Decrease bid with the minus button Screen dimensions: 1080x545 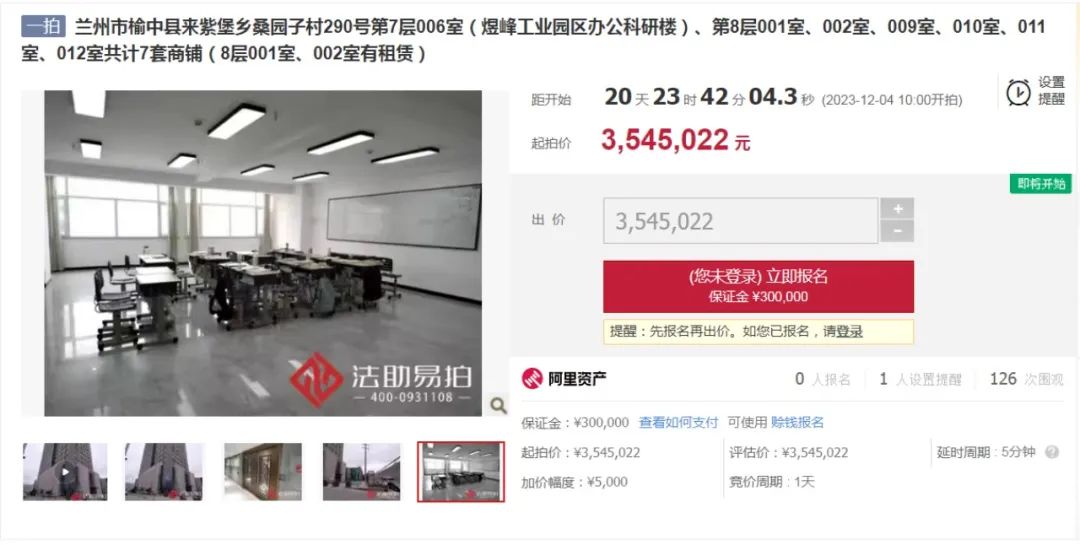pyautogui.click(x=897, y=232)
